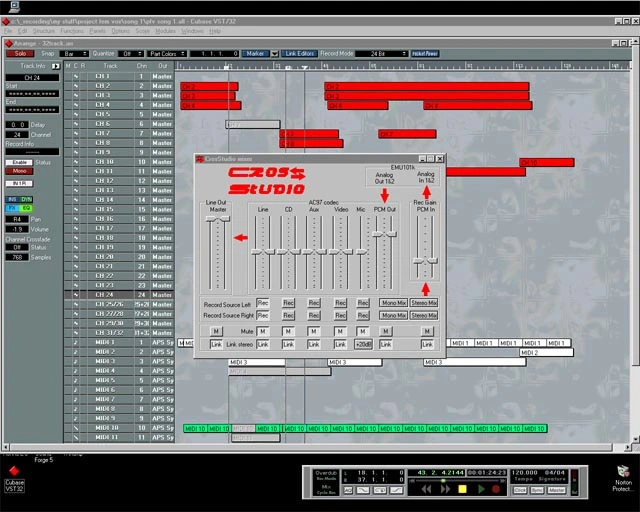Mute the Line Out Master channel in the mixer
This screenshot has width=640, height=512.
click(x=216, y=331)
